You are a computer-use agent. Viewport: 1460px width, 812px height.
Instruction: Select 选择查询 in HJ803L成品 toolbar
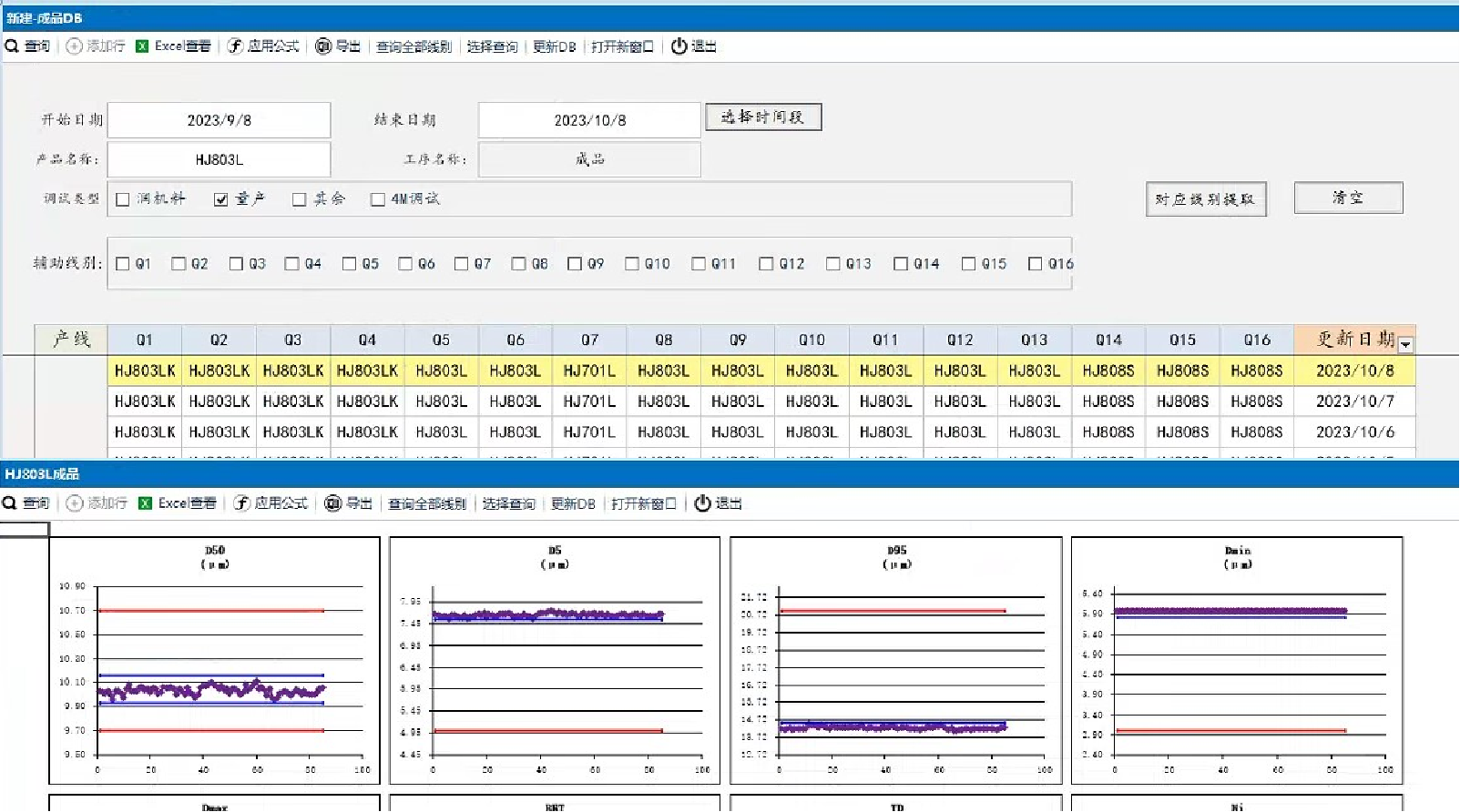coord(508,503)
